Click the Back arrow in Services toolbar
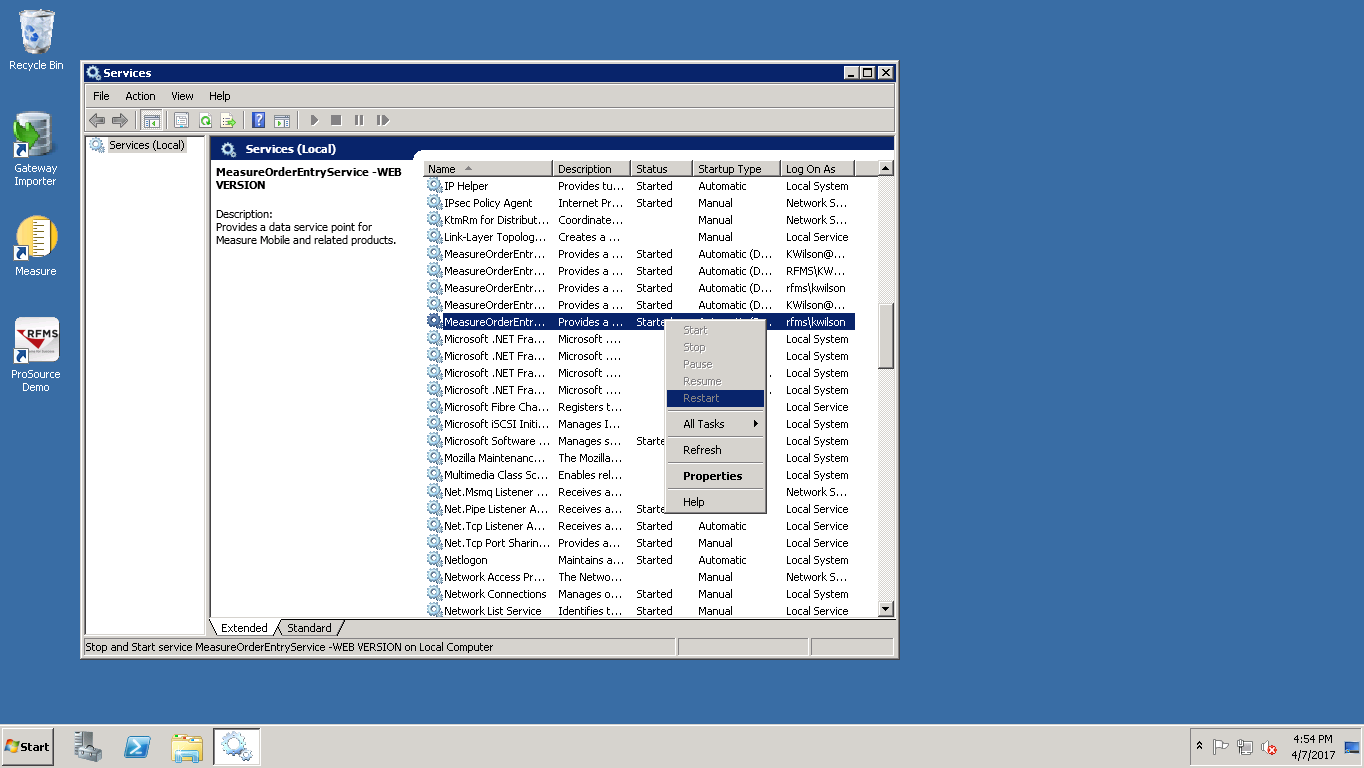The width and height of the screenshot is (1364, 768). [97, 120]
